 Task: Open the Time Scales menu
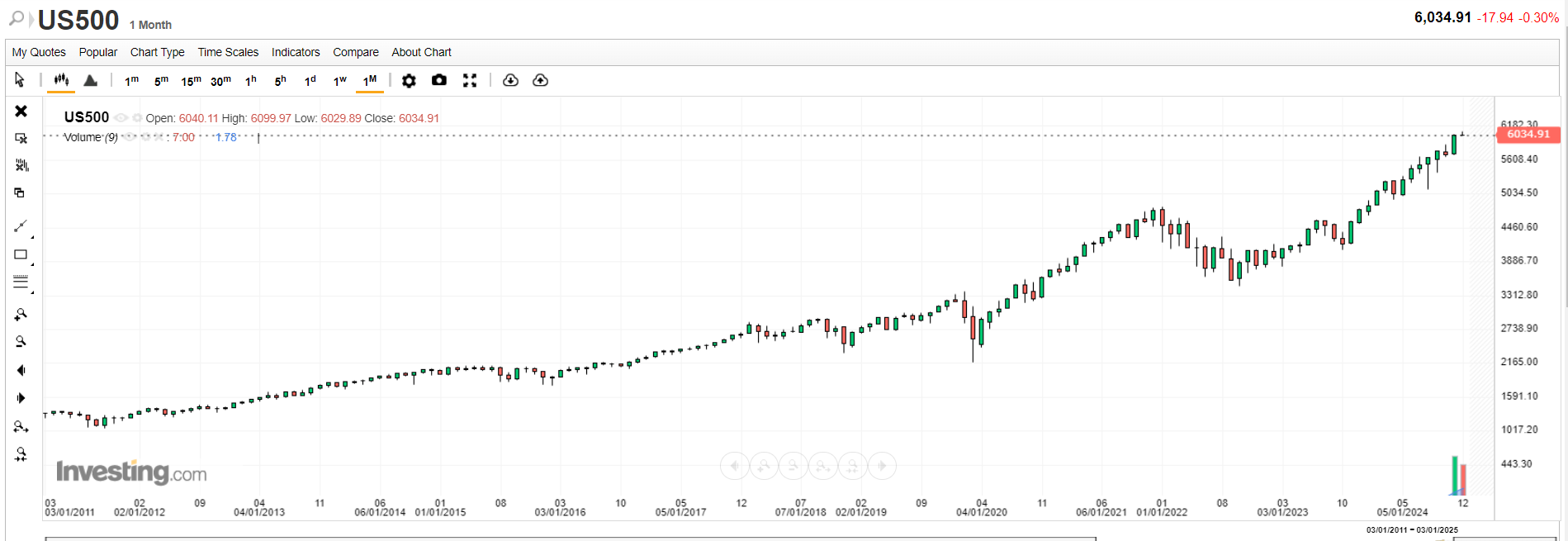click(x=228, y=52)
